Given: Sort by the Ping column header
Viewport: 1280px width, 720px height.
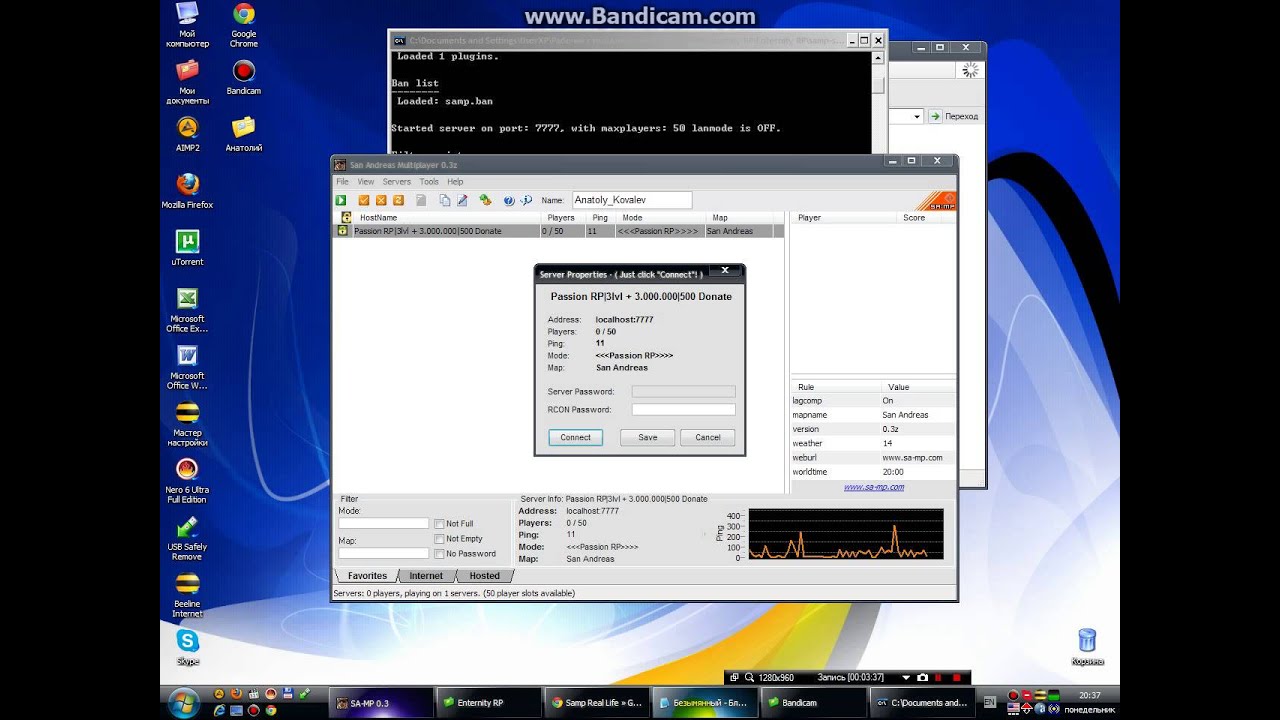Looking at the screenshot, I should click(x=601, y=217).
